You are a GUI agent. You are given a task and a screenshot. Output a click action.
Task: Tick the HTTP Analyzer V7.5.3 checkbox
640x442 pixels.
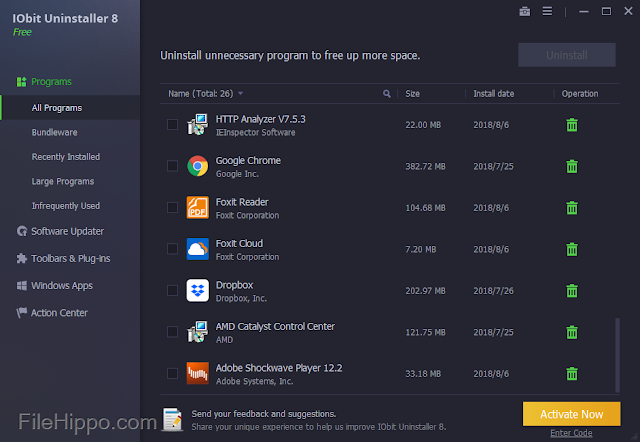click(172, 124)
